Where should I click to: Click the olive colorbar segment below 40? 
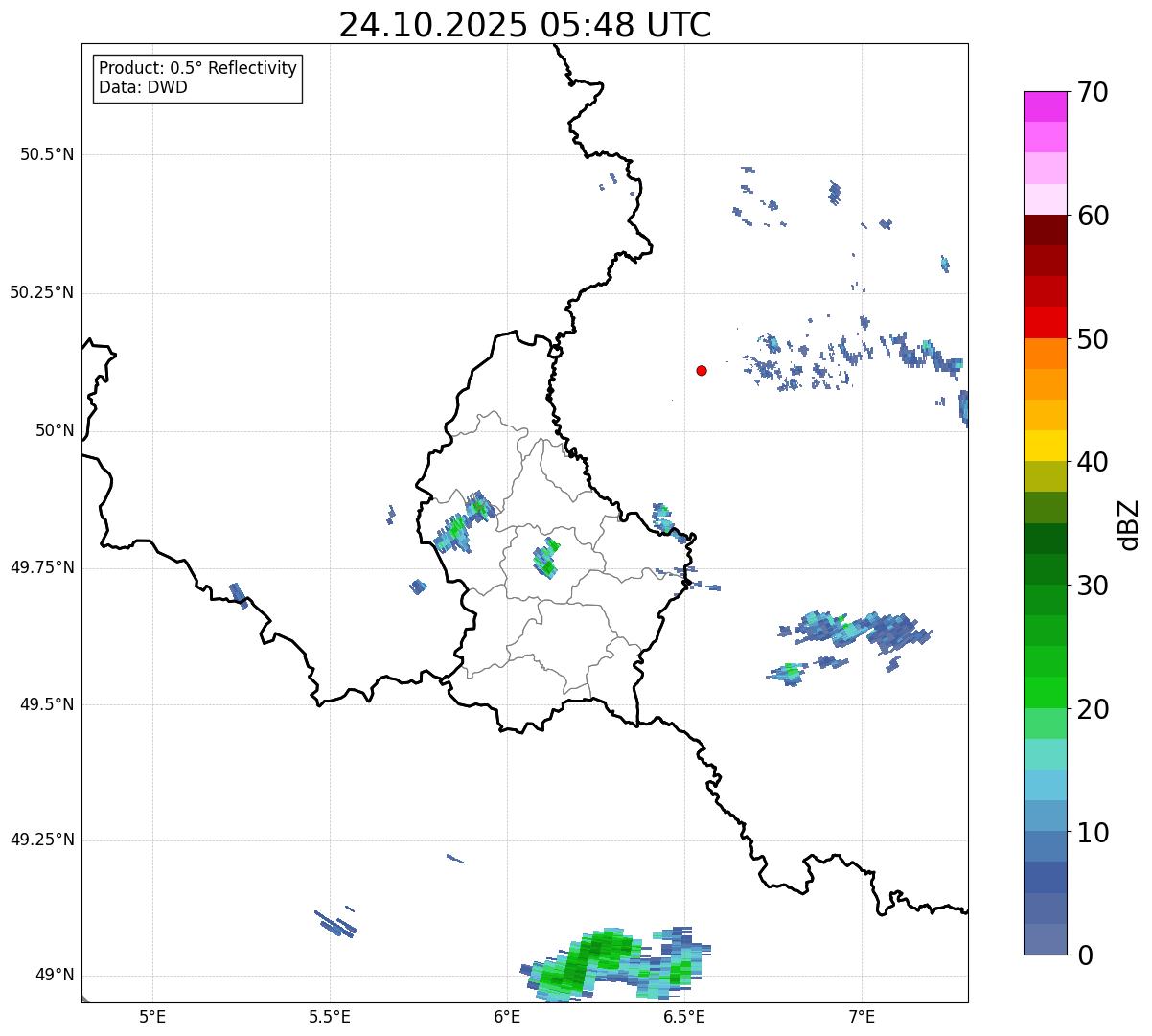coord(1046,477)
